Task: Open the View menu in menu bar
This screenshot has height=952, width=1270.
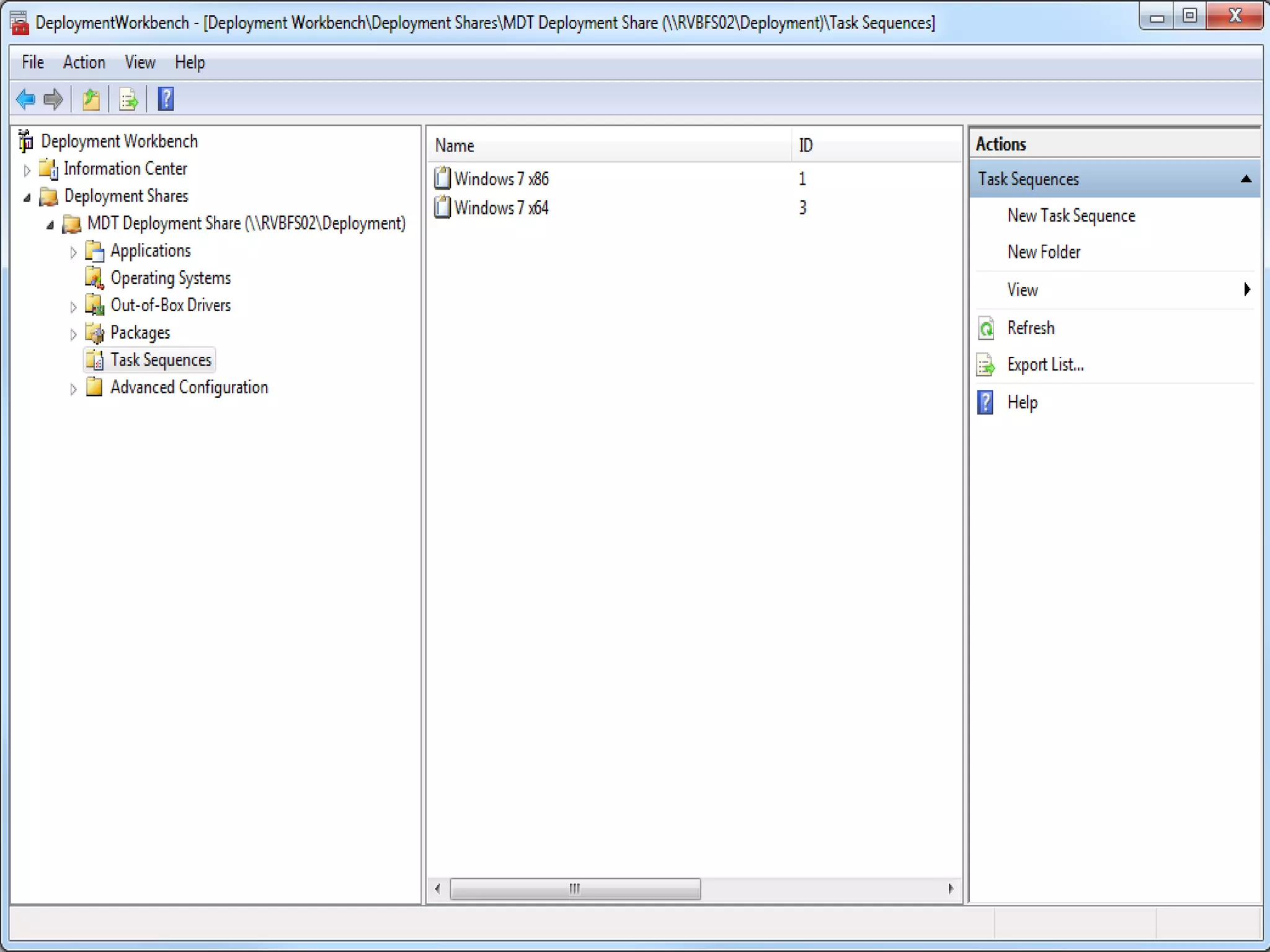Action: [x=140, y=63]
